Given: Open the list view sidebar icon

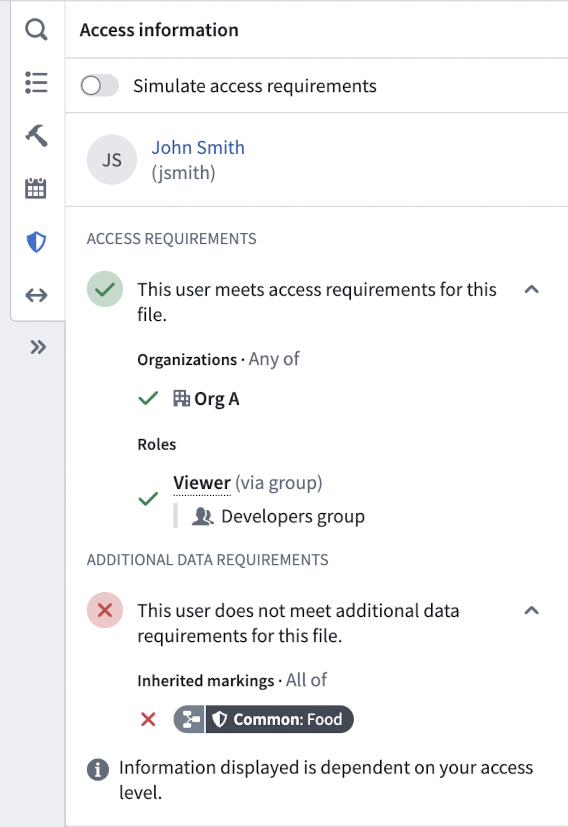Looking at the screenshot, I should point(36,83).
